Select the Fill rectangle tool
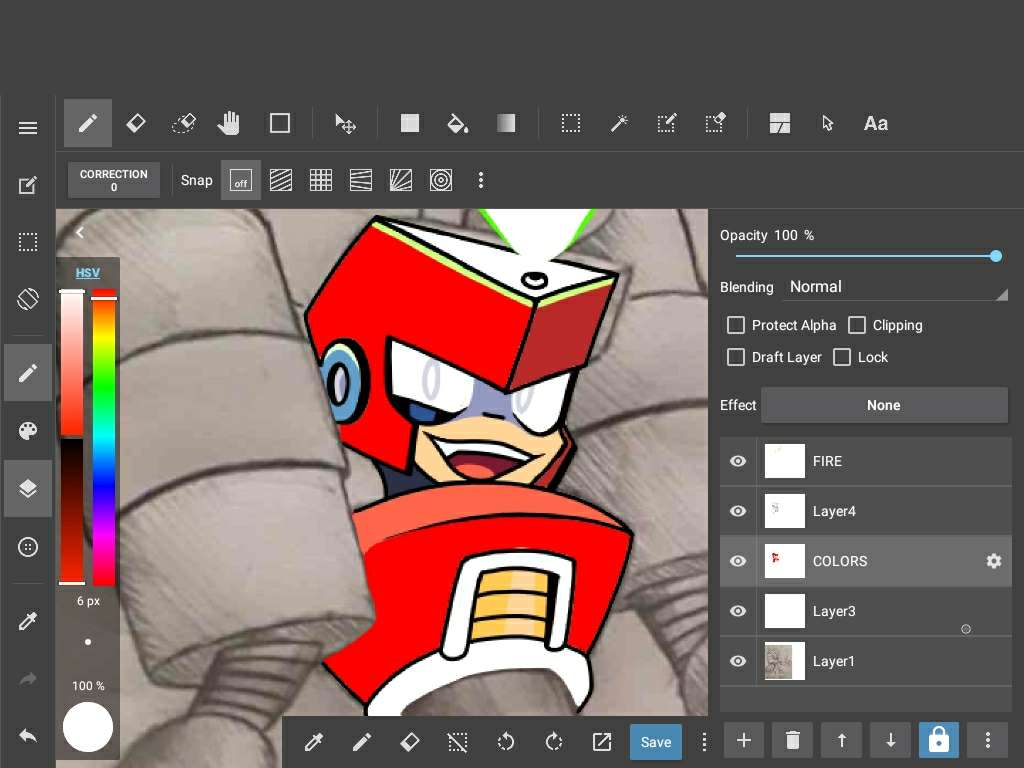This screenshot has width=1024, height=768. pos(409,123)
